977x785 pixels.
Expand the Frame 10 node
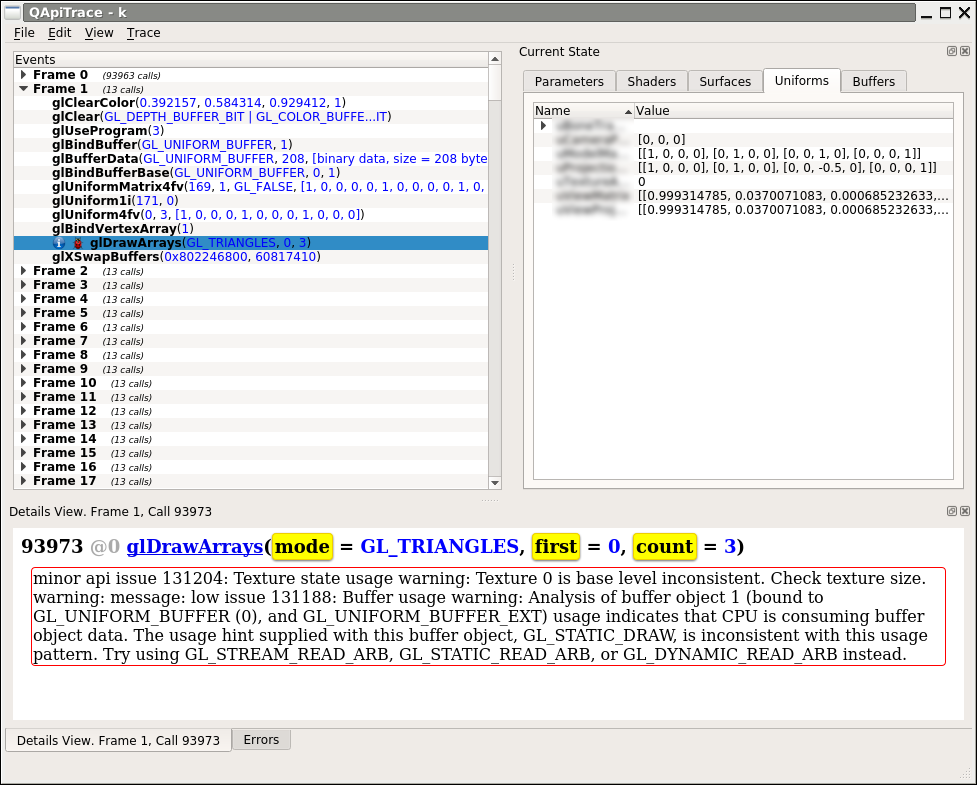(x=24, y=383)
